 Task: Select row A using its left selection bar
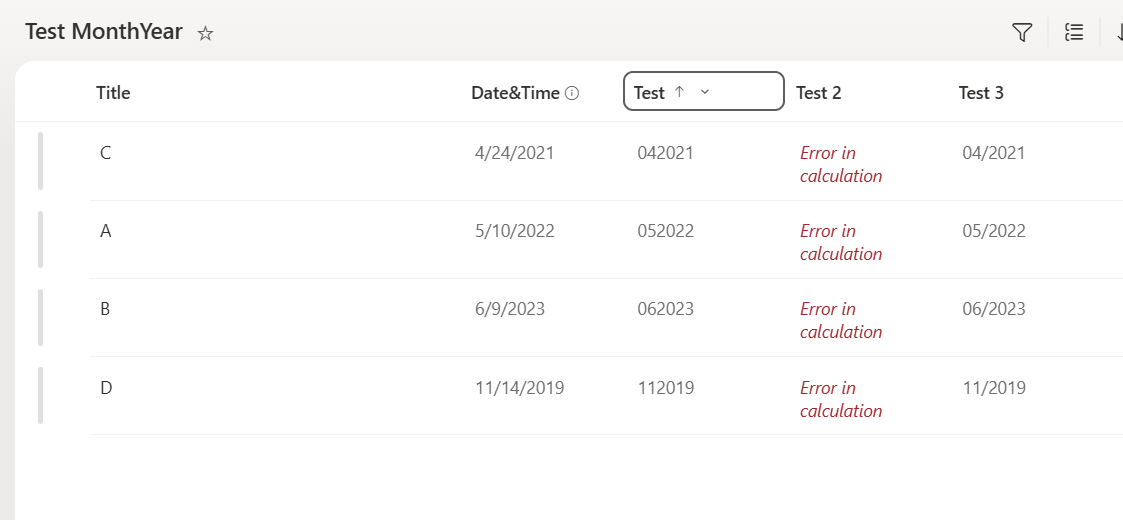(x=40, y=239)
